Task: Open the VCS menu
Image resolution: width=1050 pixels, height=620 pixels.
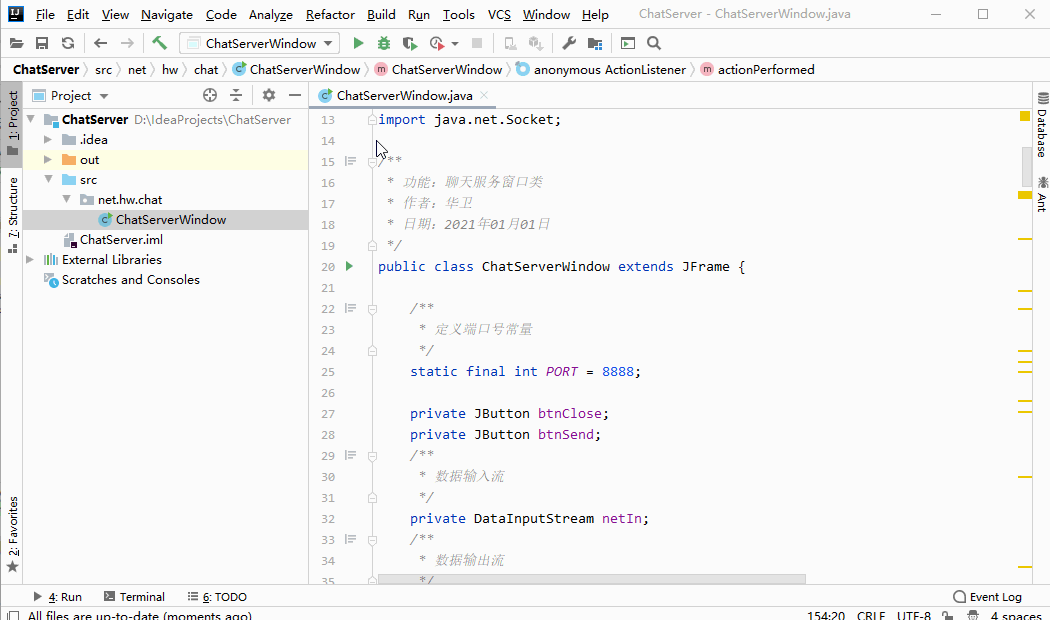Action: tap(500, 15)
